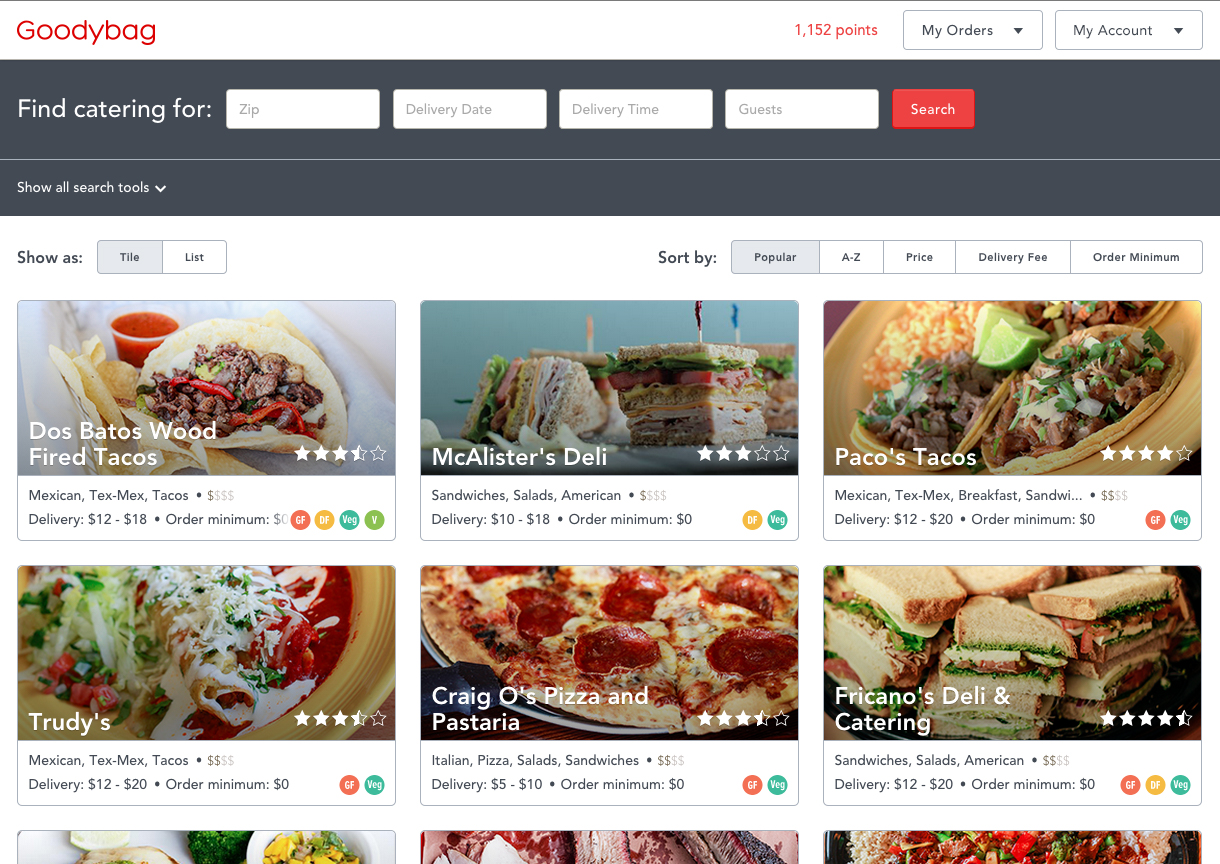Expand Show all search tools
The image size is (1220, 864).
(x=91, y=187)
